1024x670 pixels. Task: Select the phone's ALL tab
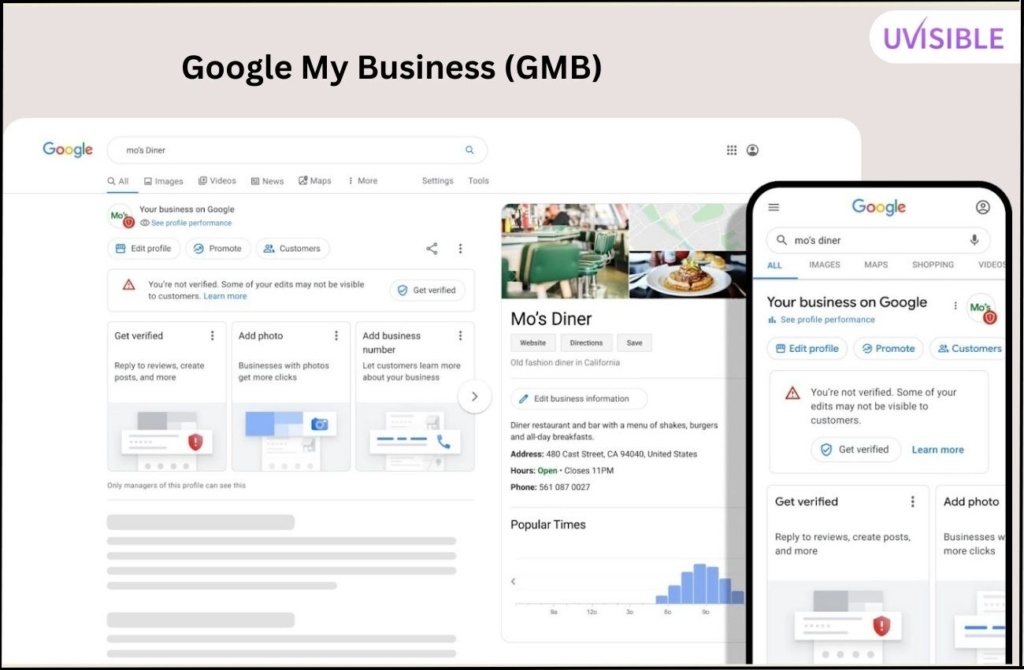775,265
